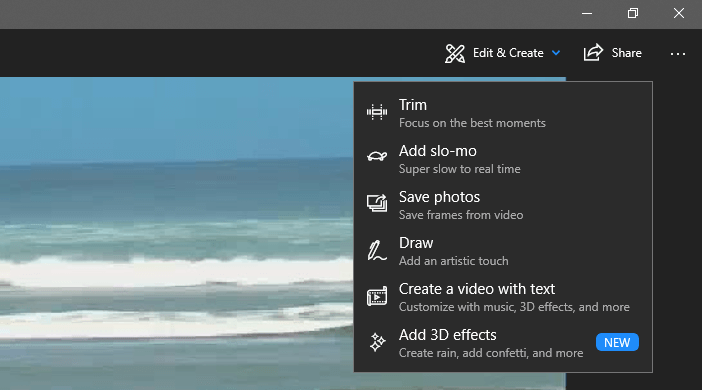Minimize the Photos window

point(587,13)
